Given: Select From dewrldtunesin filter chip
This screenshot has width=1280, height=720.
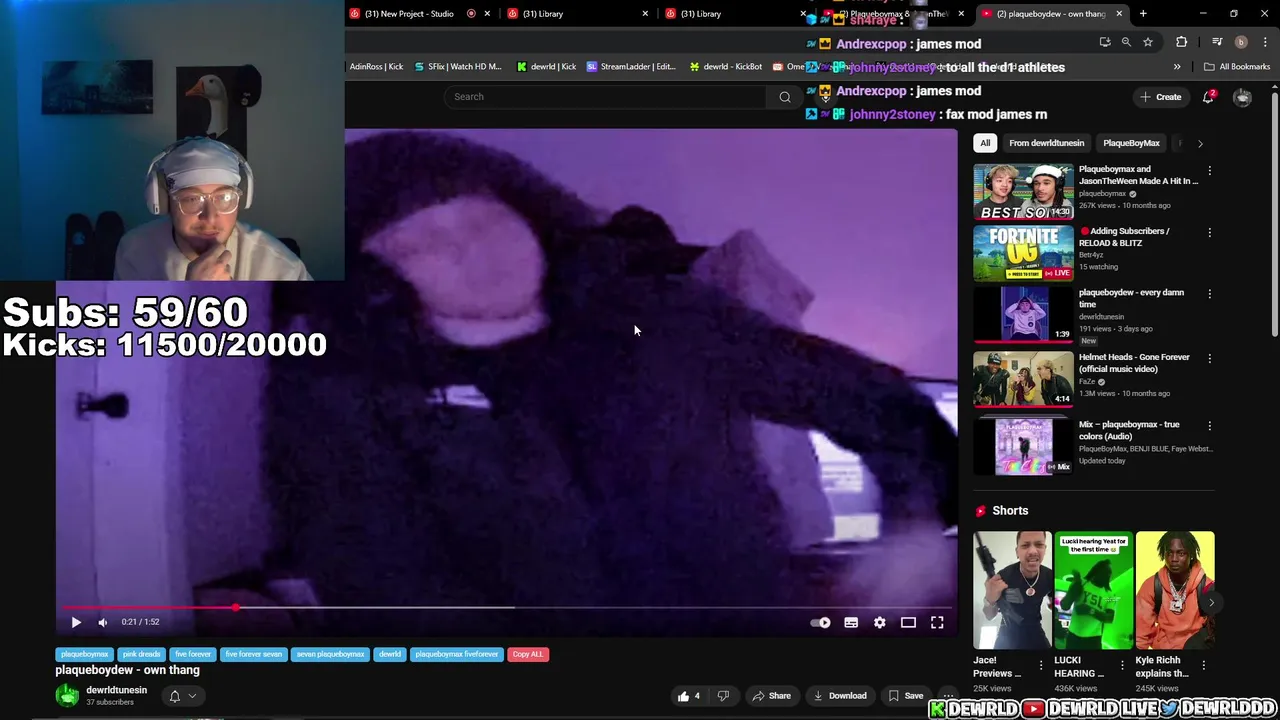Looking at the screenshot, I should [x=1046, y=143].
